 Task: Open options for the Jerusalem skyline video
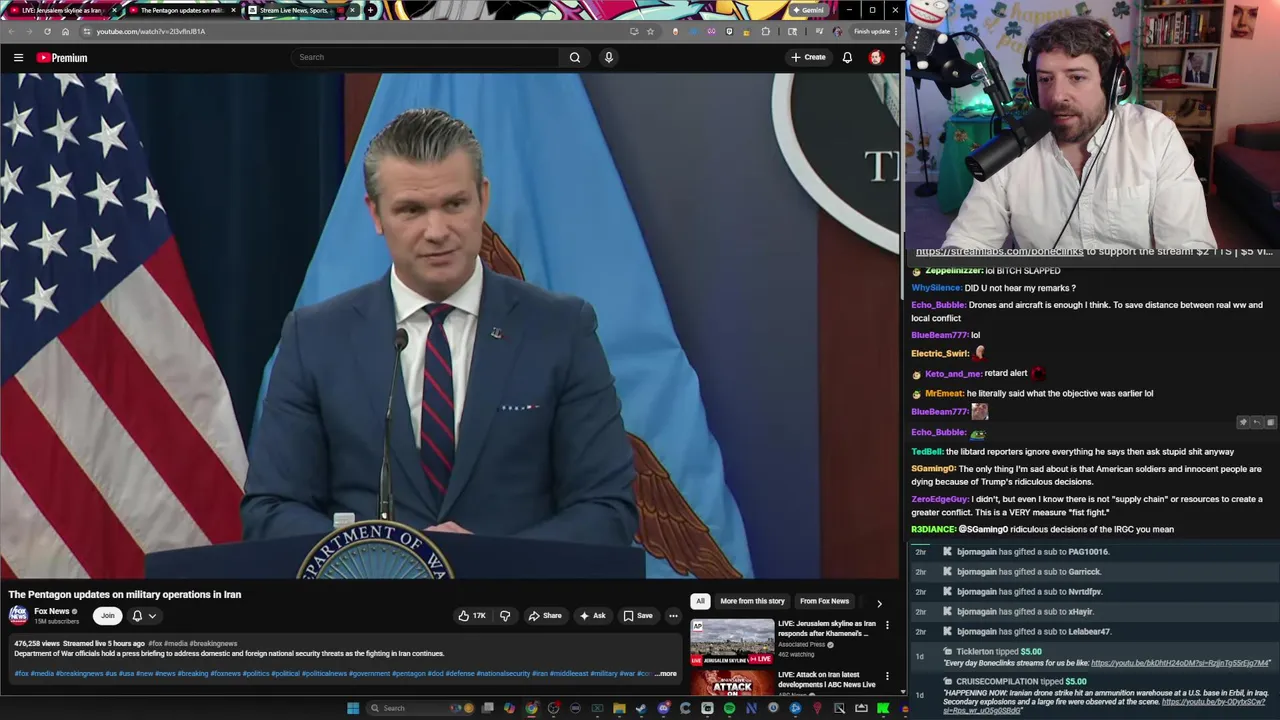point(886,625)
